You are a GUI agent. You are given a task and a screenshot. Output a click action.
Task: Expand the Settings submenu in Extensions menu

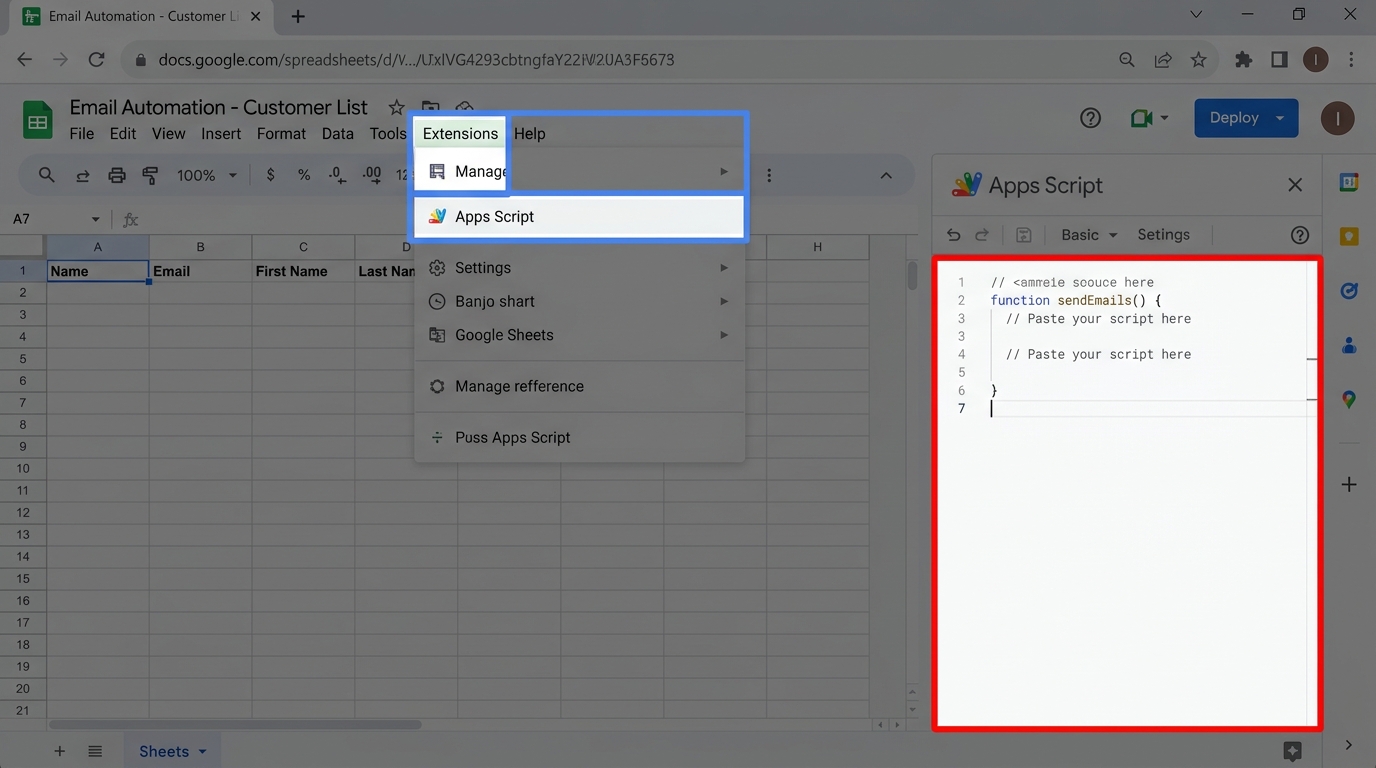[x=580, y=268]
